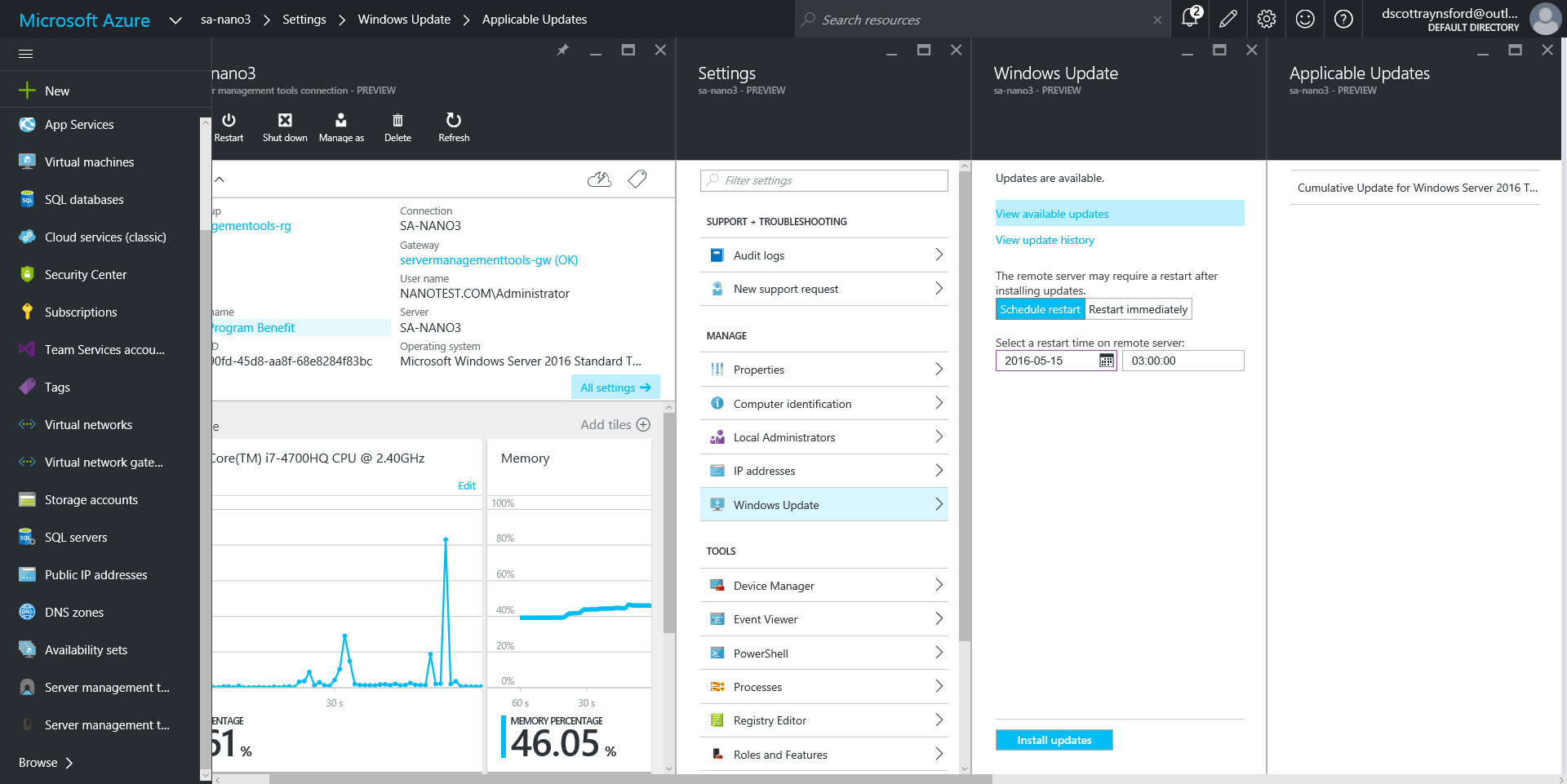
Task: Click the Roles and Features icon
Action: pos(717,755)
